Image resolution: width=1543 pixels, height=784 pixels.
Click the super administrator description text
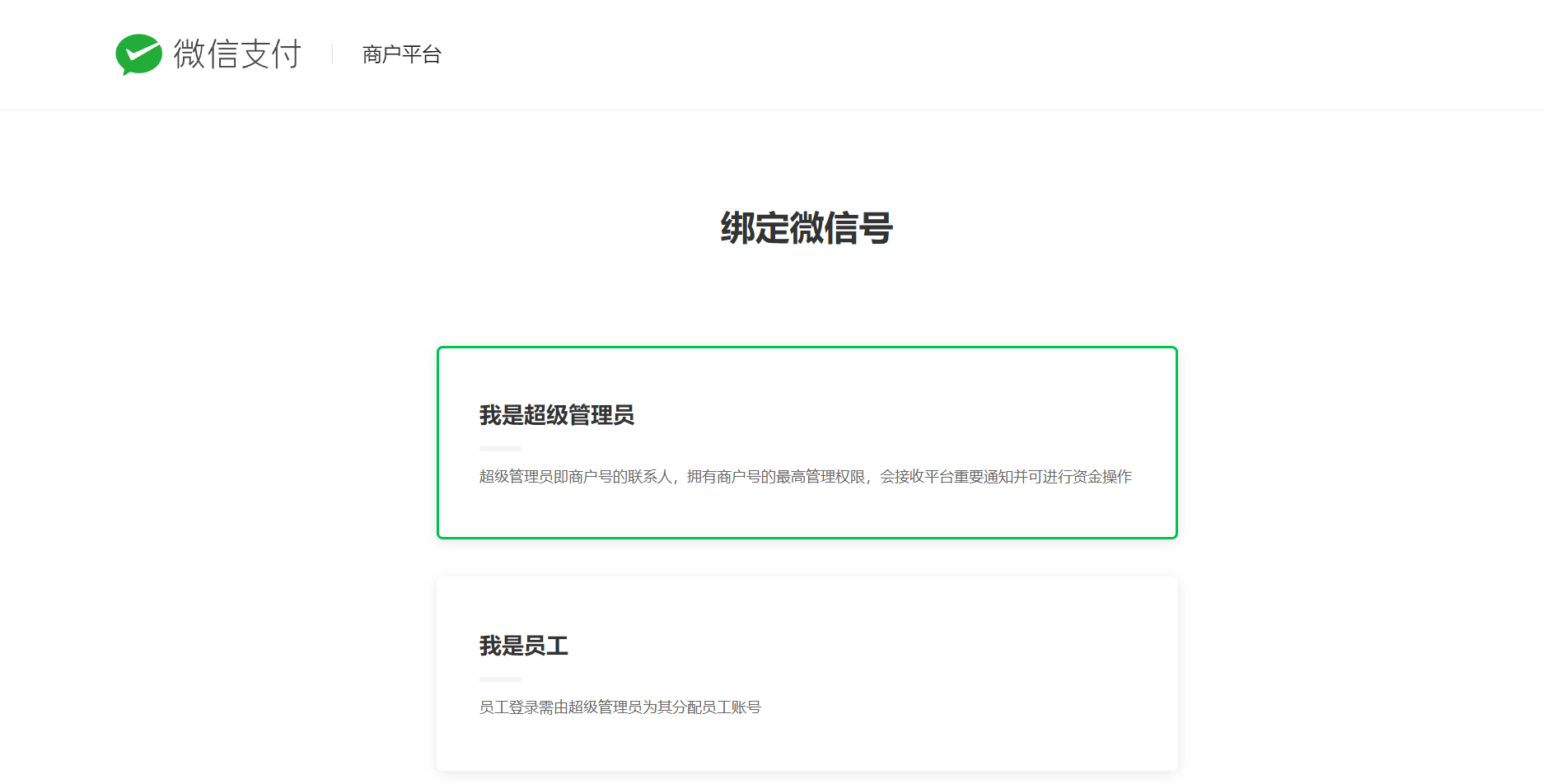pyautogui.click(x=804, y=476)
